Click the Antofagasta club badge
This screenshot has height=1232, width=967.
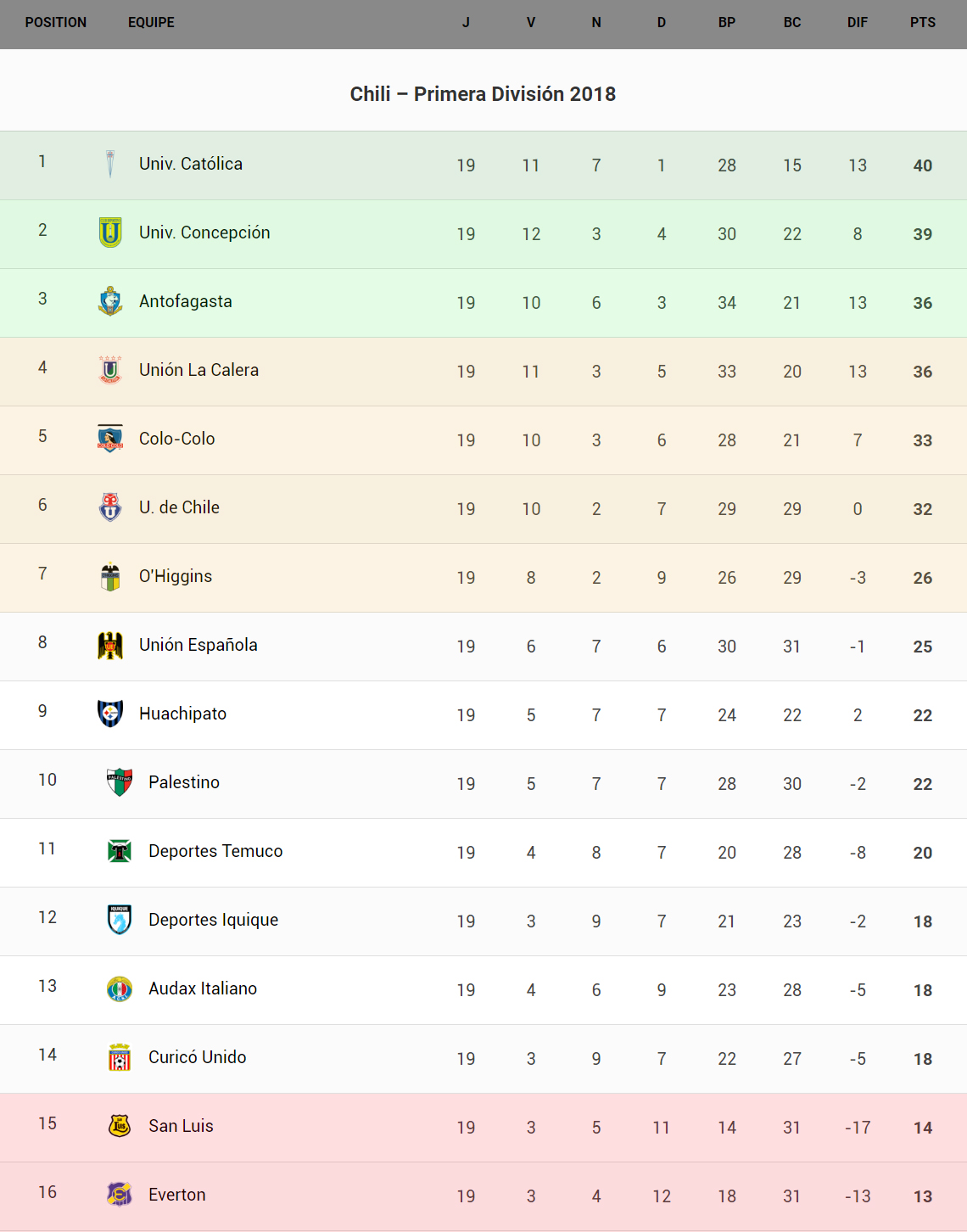click(110, 301)
